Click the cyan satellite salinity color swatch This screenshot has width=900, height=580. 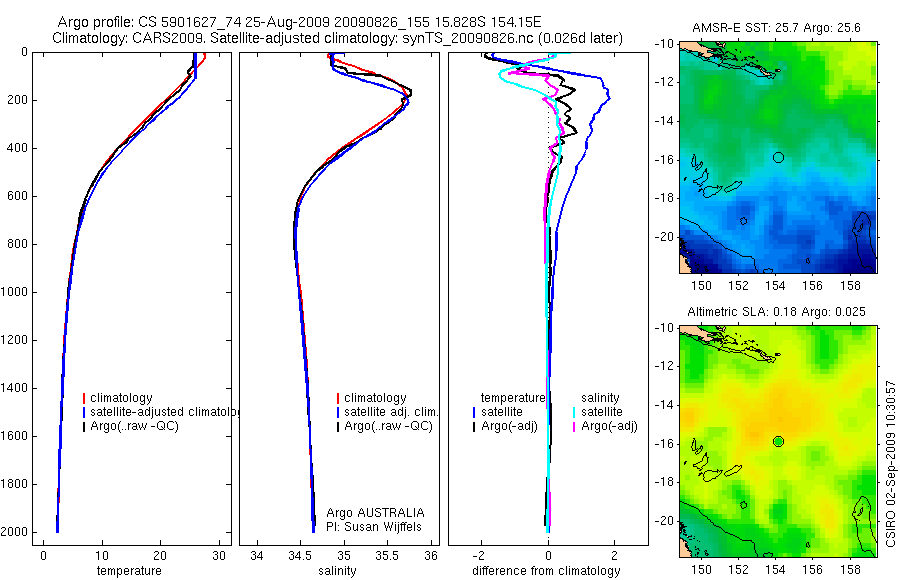coord(574,412)
